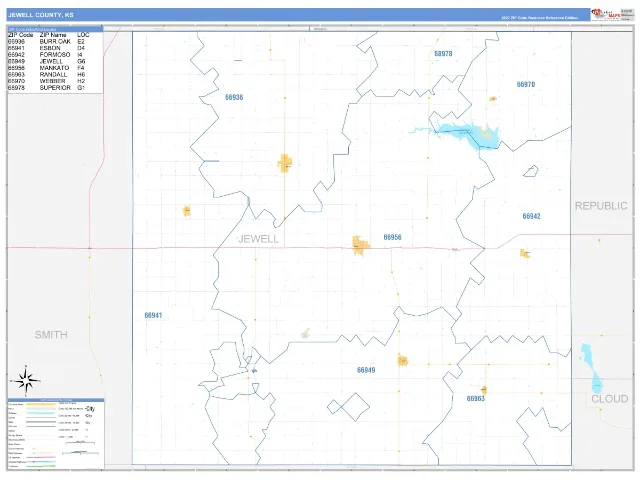Click the SMITH county label
640x480 pixels.
51,335
